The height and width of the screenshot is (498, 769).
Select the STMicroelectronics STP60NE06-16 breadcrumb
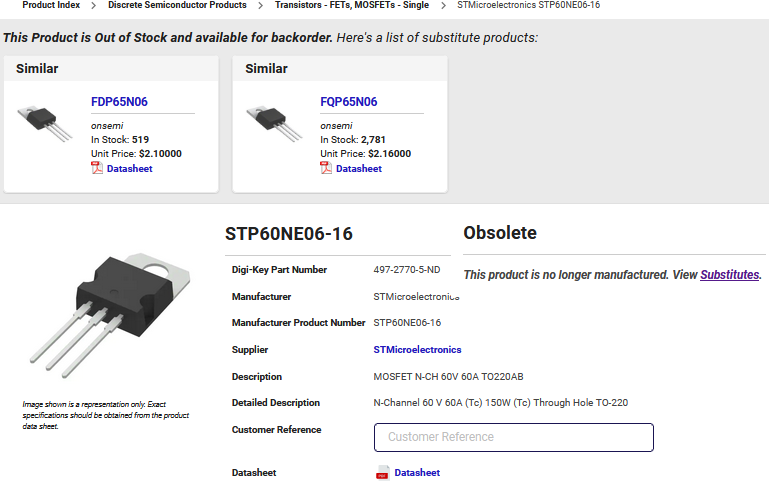(528, 5)
